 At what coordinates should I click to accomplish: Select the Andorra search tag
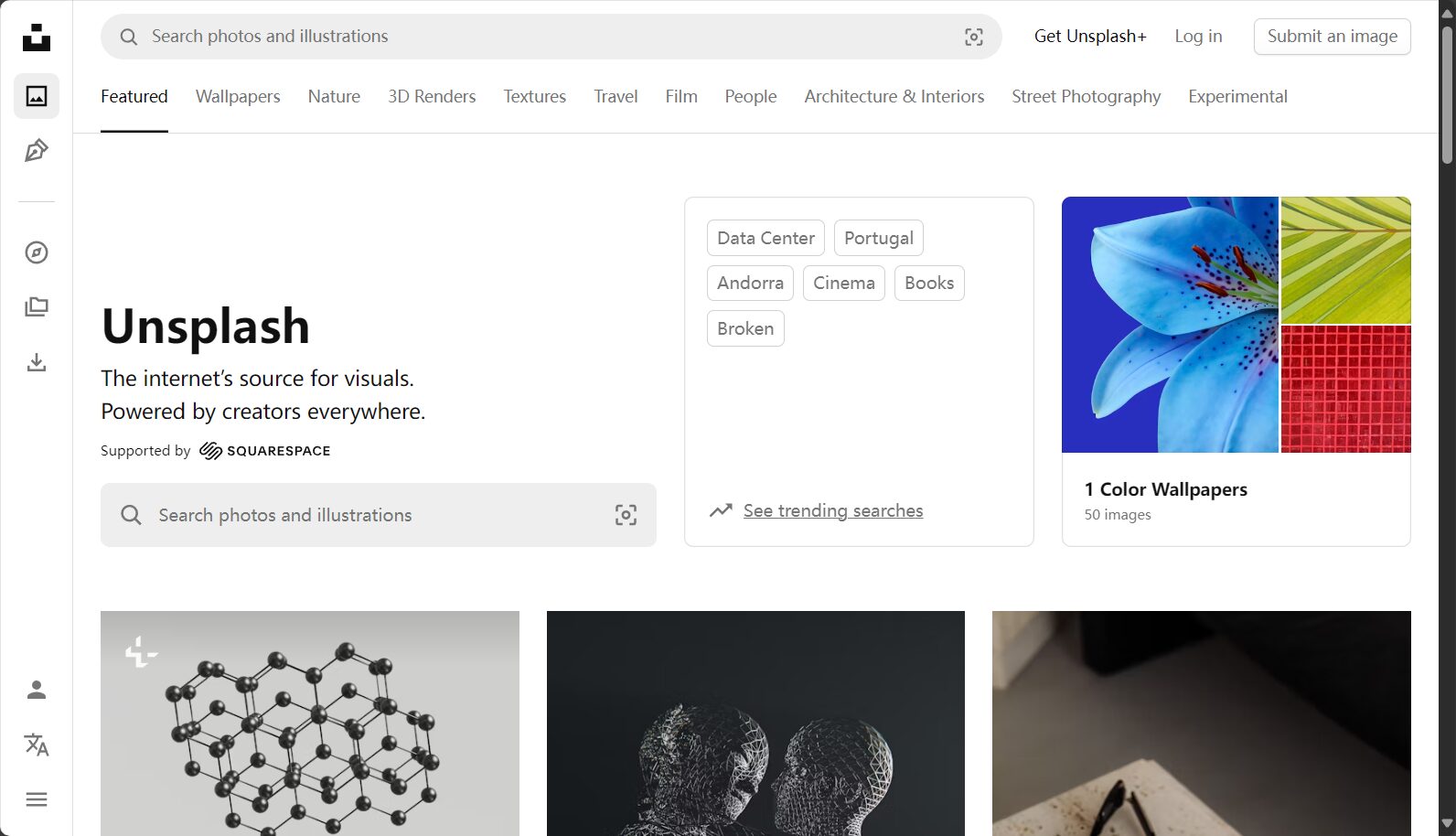click(750, 283)
